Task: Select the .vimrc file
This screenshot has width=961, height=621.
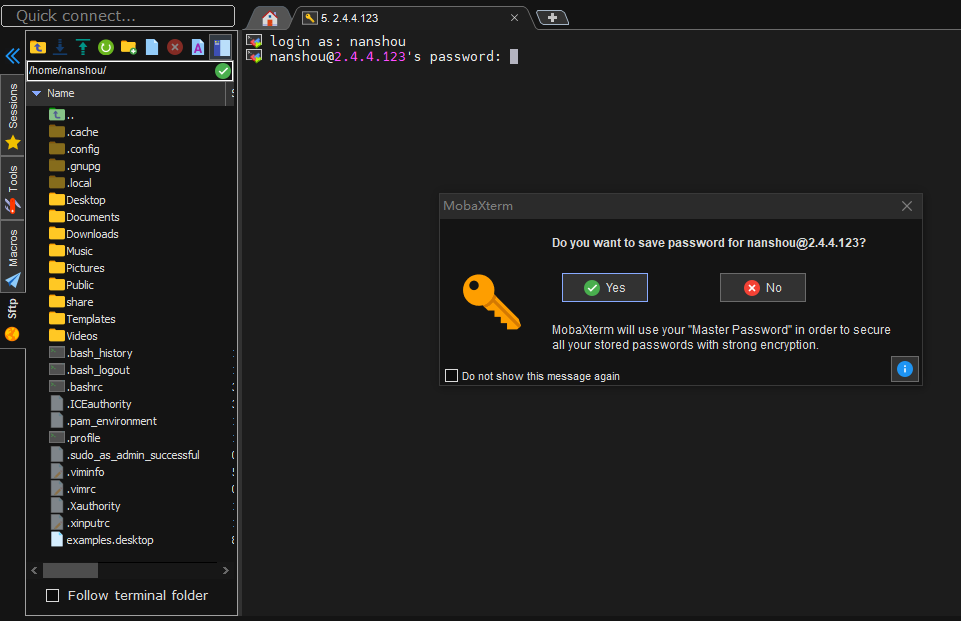Action: 73,489
